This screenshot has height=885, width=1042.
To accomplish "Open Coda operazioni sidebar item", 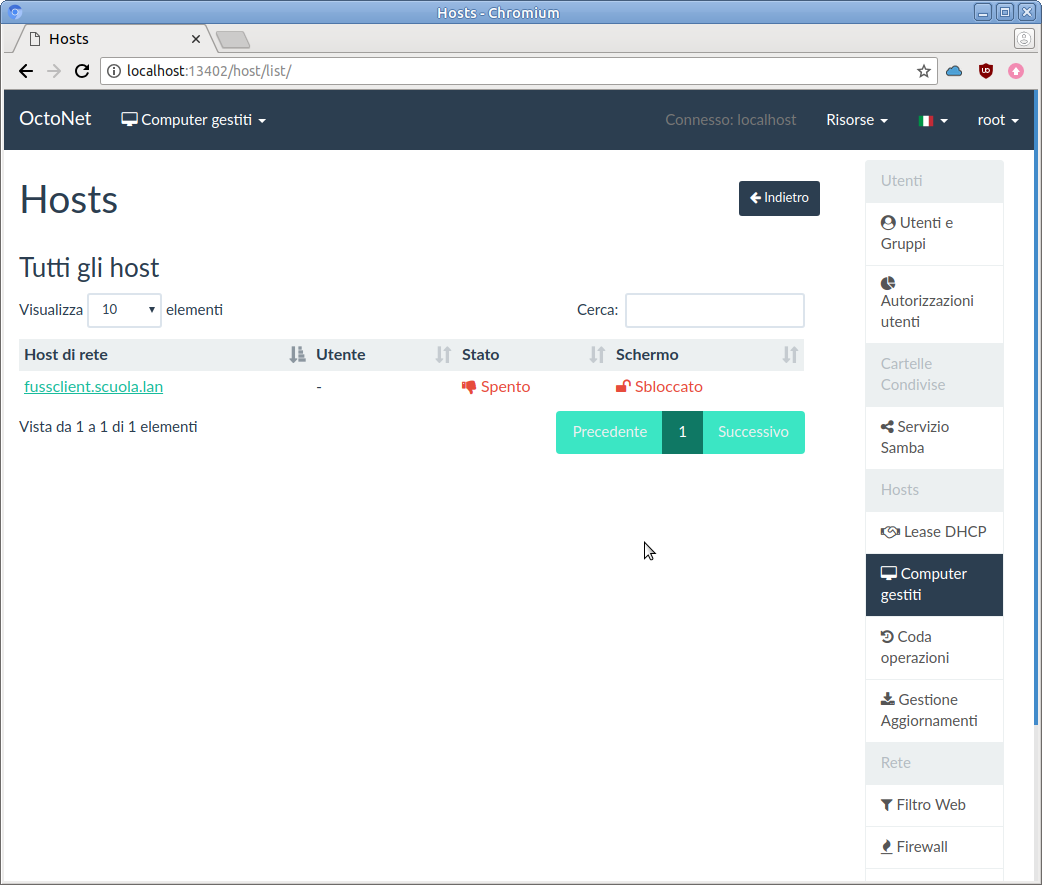I will point(934,647).
